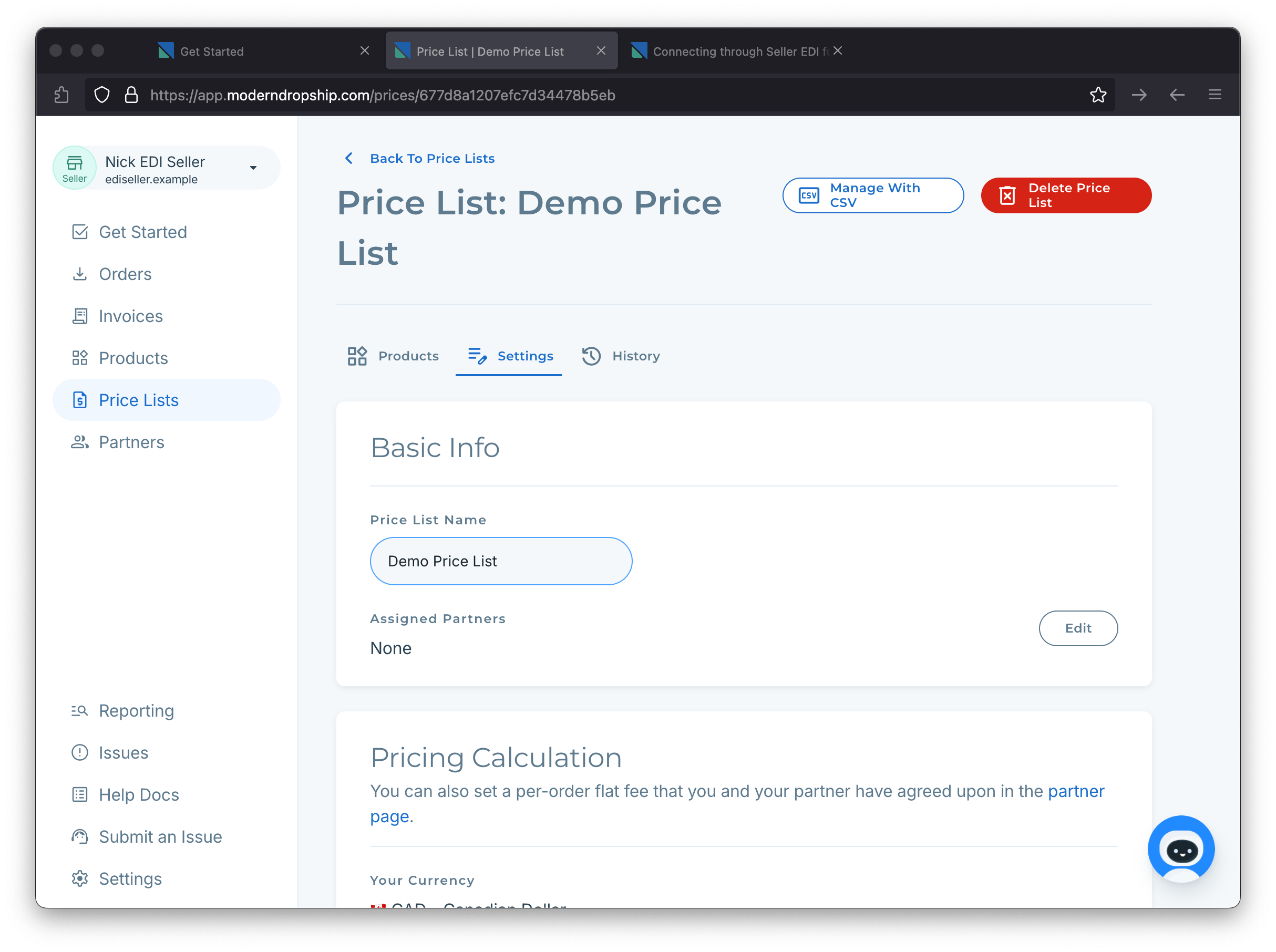Click the browser back arrow
Screen dimensions: 1276x952
pos(1176,95)
